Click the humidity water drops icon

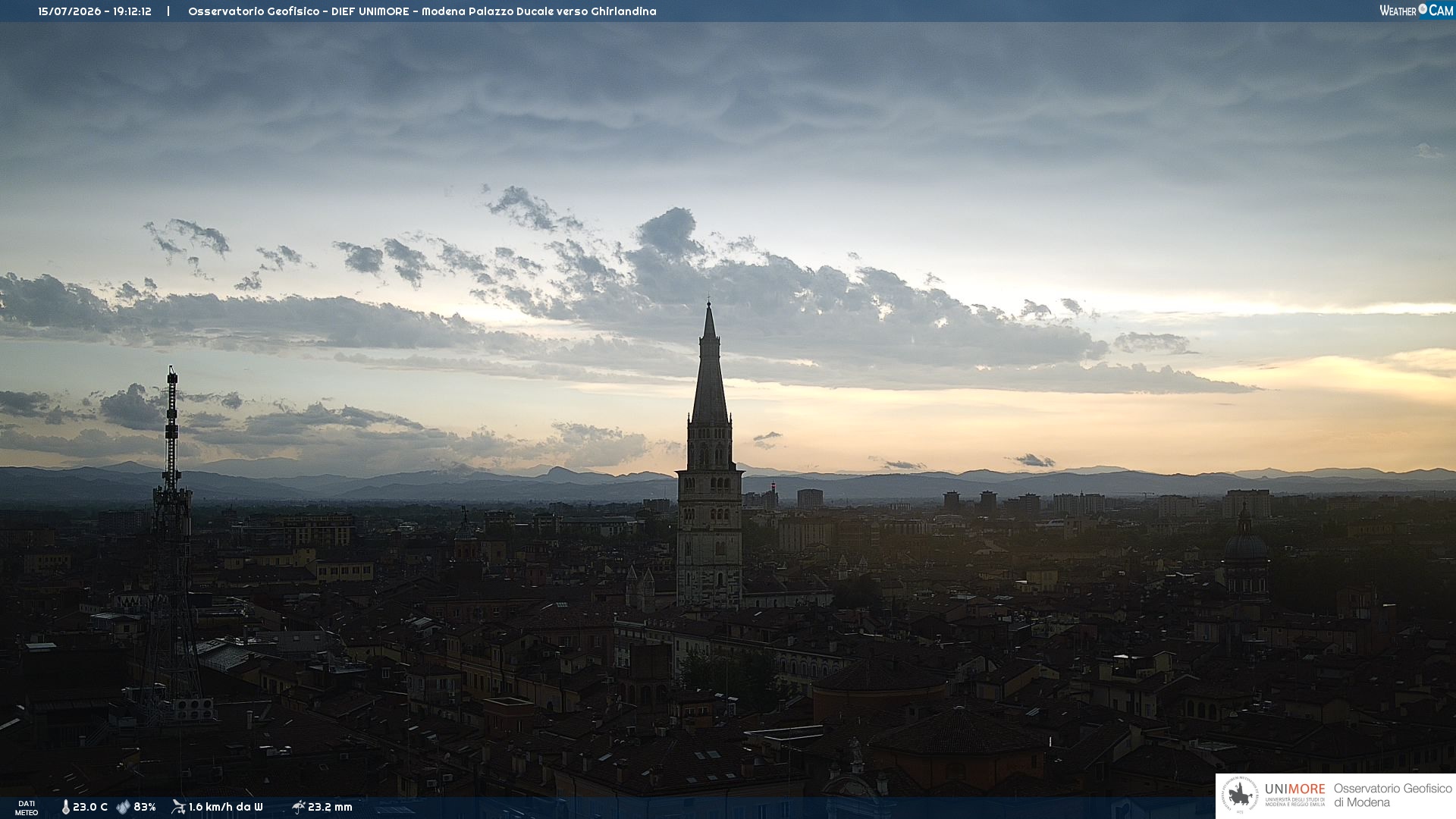click(x=123, y=808)
